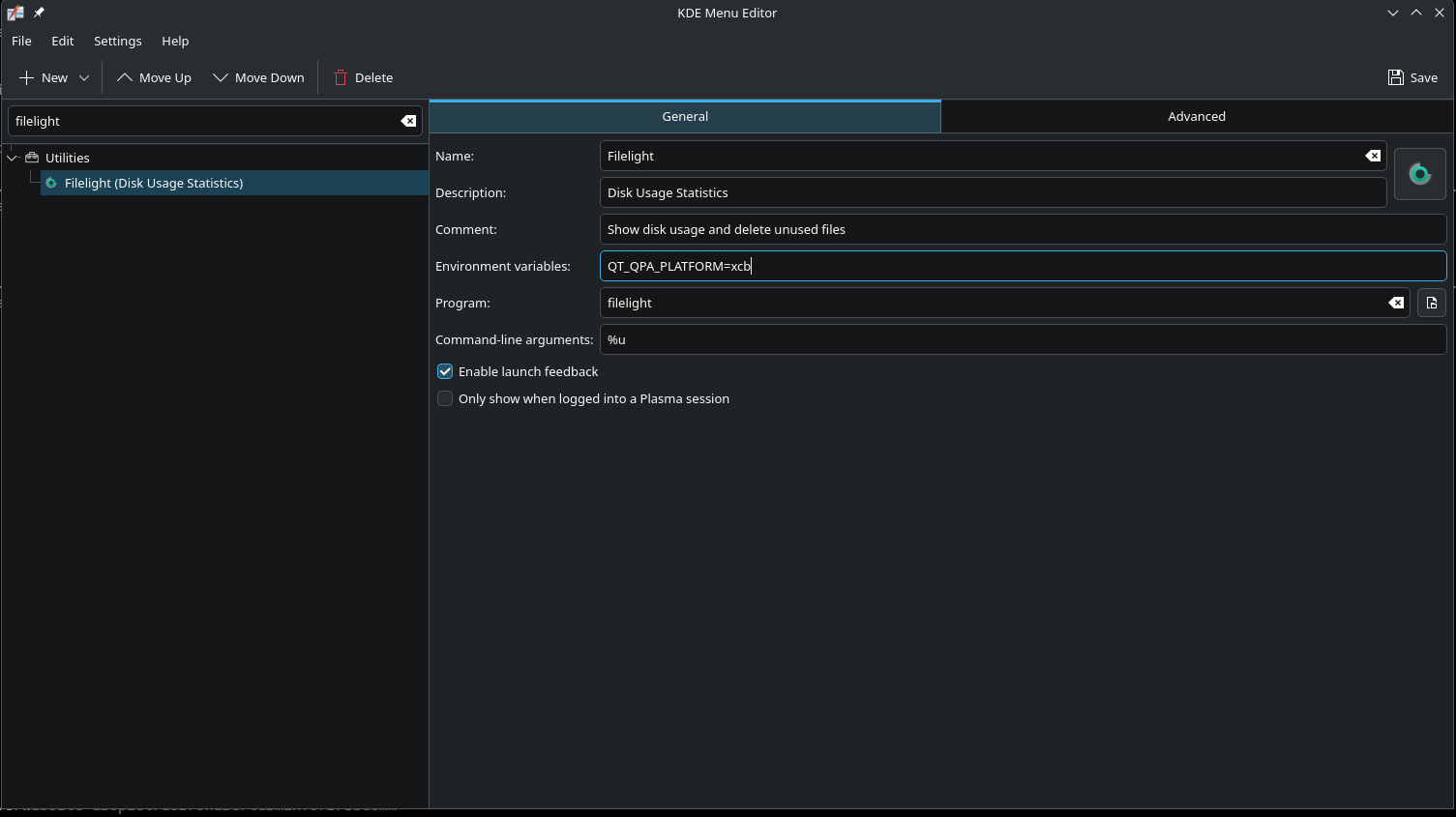1456x817 pixels.
Task: Browse for program file icon
Action: point(1432,303)
